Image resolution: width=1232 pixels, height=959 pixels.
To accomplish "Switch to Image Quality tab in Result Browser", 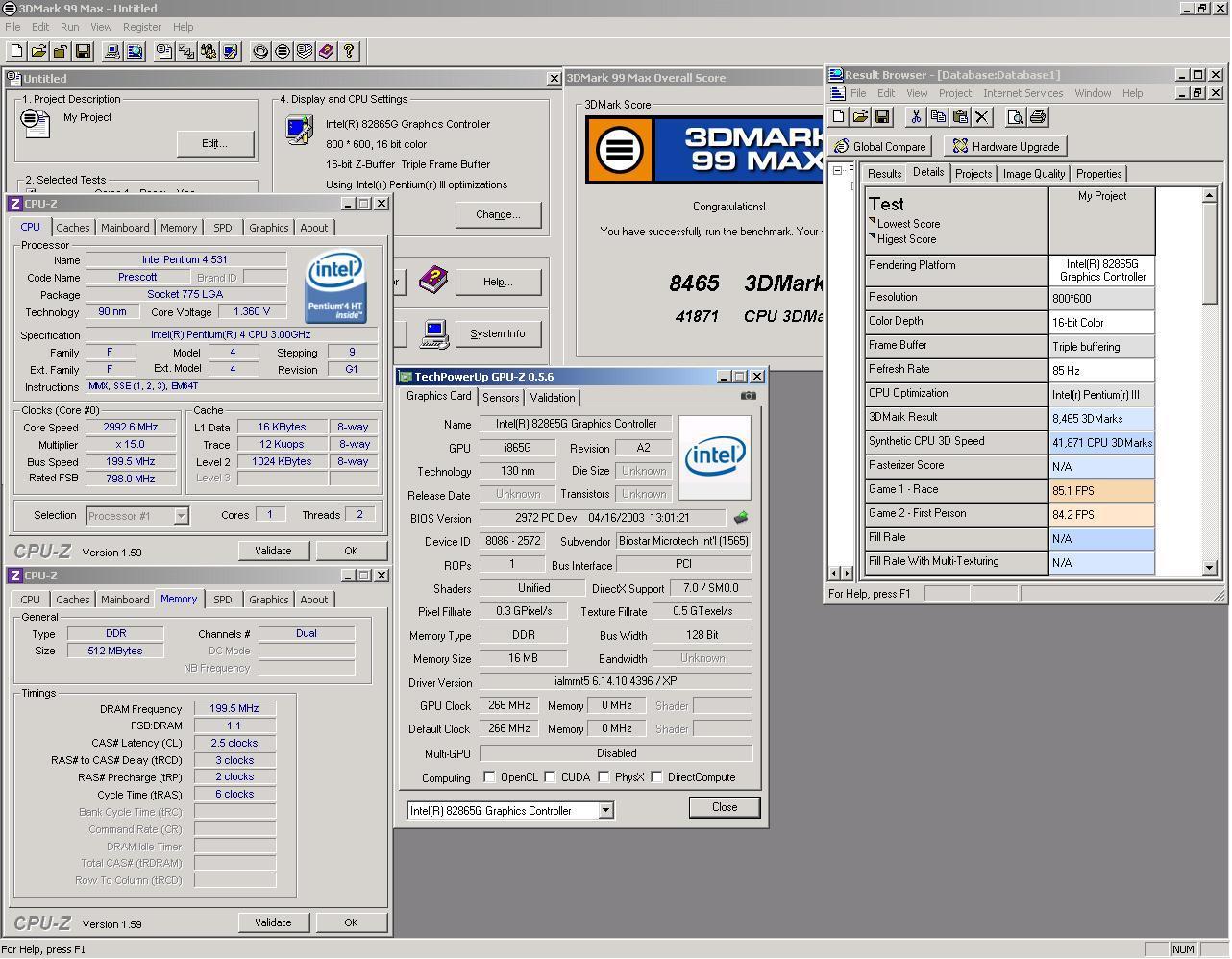I will pos(1033,174).
